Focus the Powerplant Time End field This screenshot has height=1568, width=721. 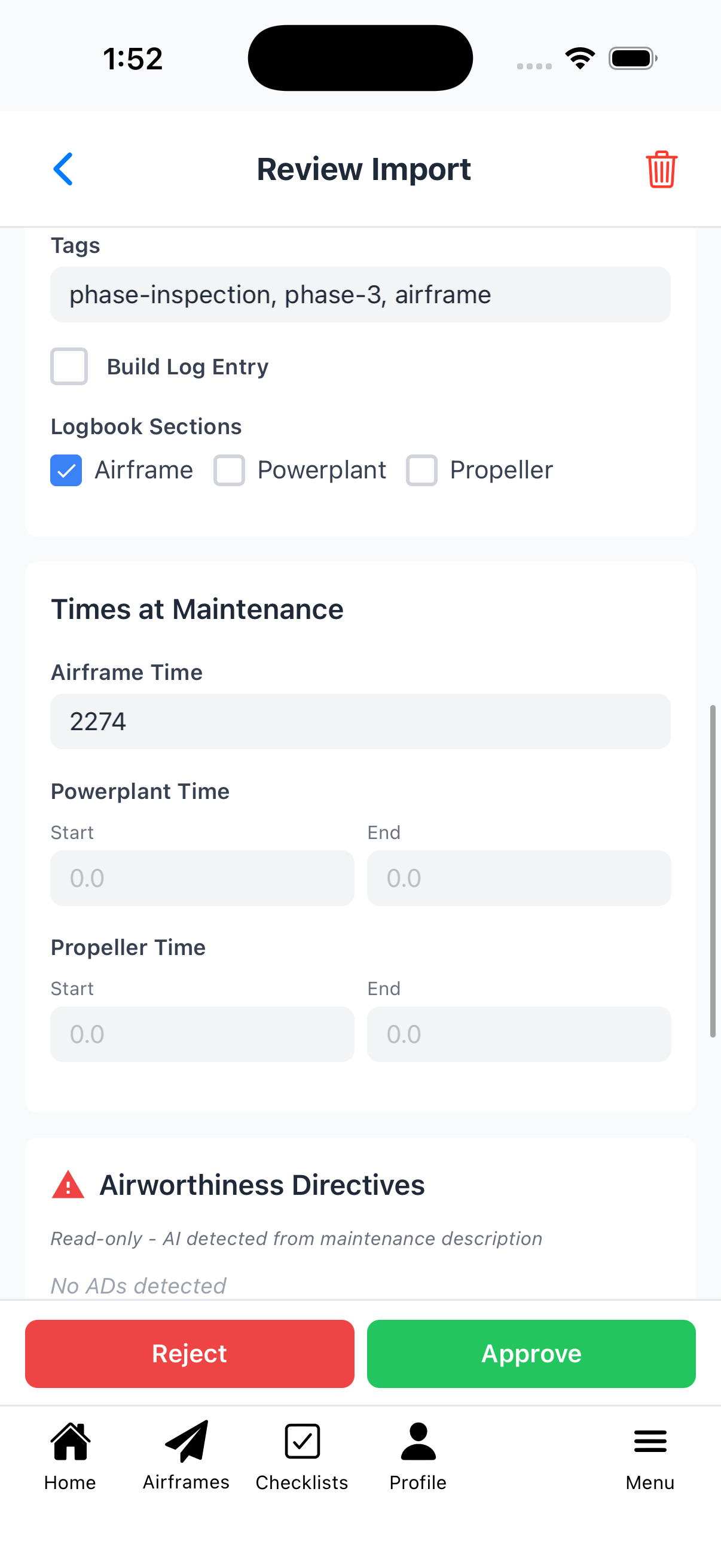(x=518, y=878)
